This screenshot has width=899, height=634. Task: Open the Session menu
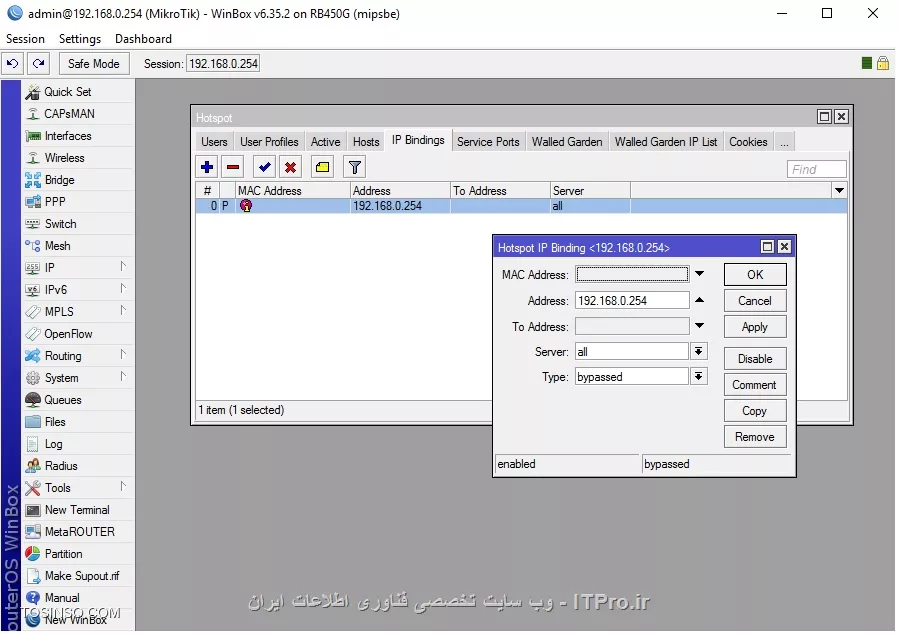click(x=25, y=39)
